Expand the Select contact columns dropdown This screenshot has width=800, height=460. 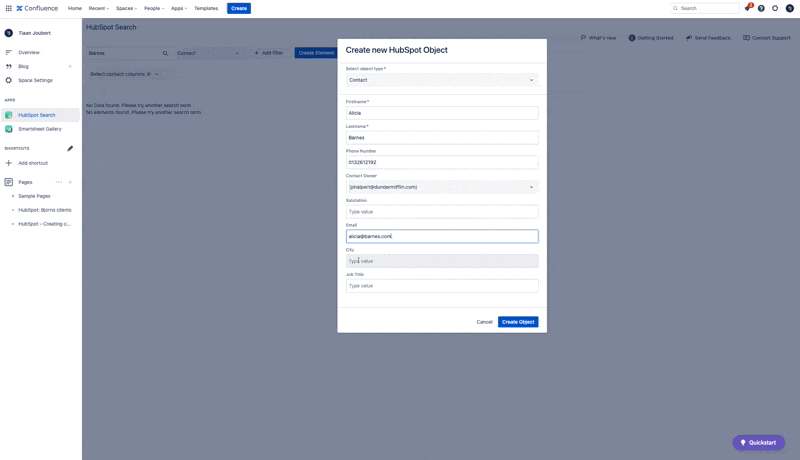(124, 74)
